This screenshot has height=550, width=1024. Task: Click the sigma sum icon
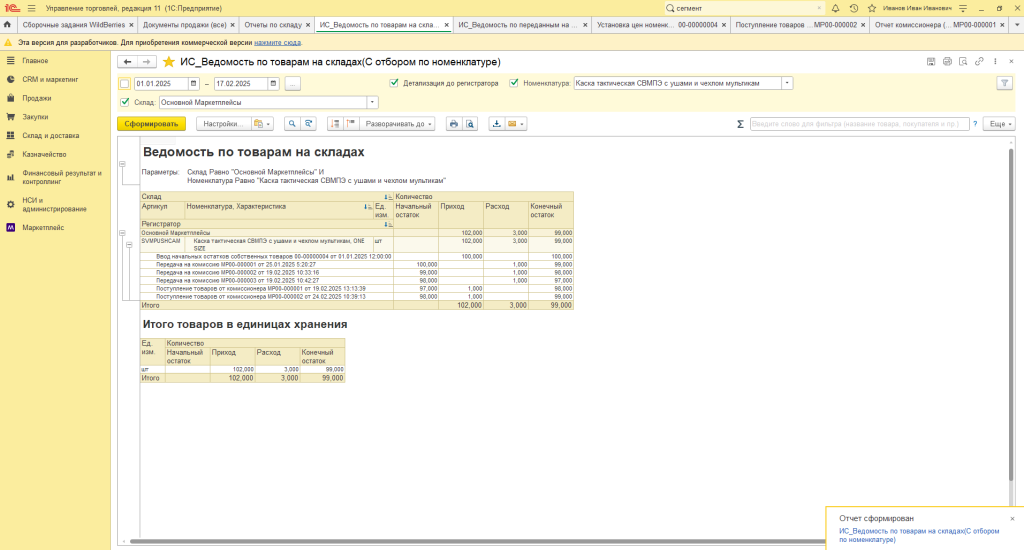pos(740,124)
